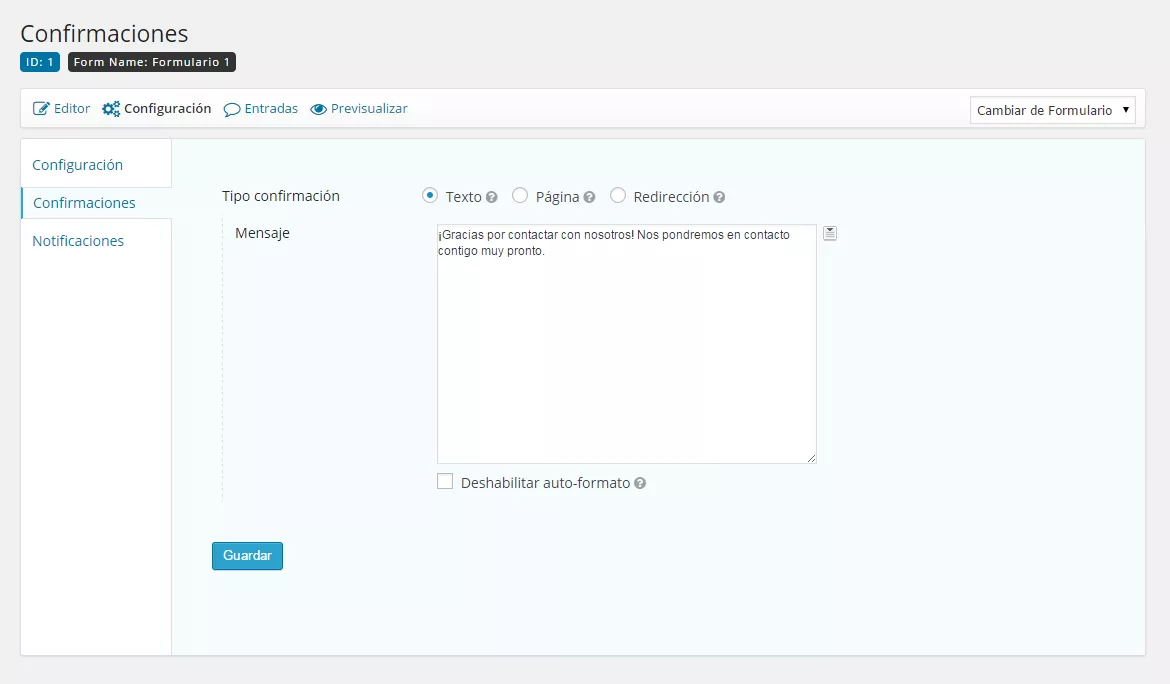Image resolution: width=1170 pixels, height=684 pixels.
Task: Select Redirección as confirmation type
Action: click(x=618, y=196)
